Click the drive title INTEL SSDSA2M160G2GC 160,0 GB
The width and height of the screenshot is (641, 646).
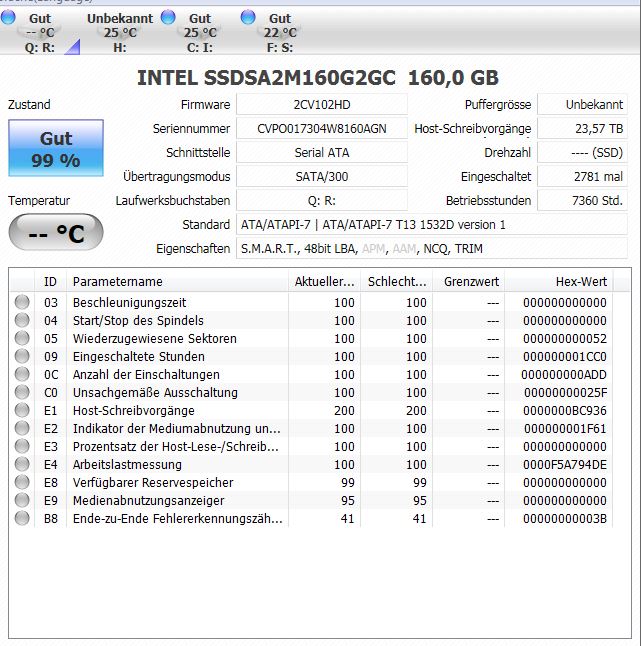coord(318,77)
